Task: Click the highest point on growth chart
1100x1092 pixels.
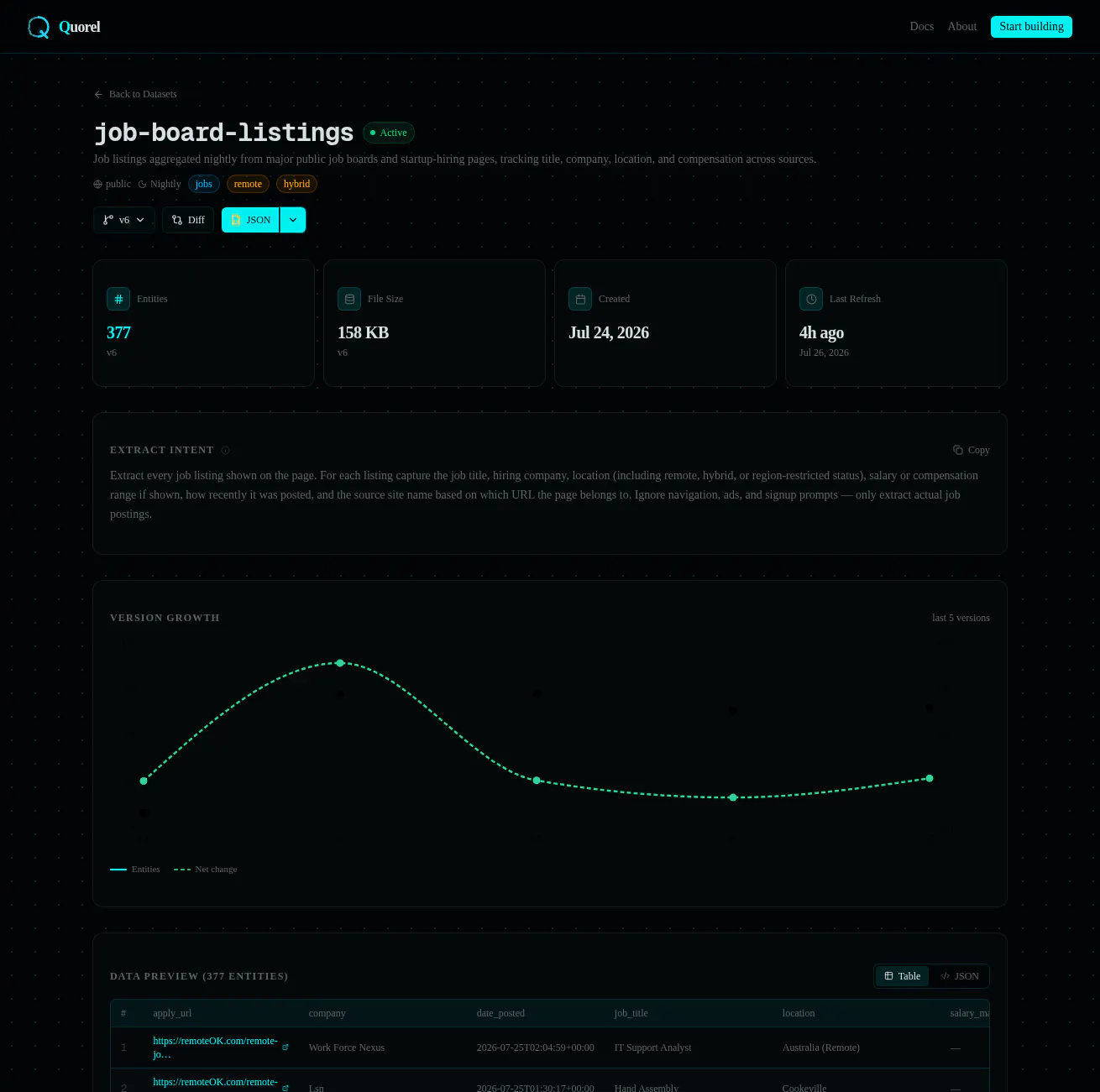Action: (340, 663)
